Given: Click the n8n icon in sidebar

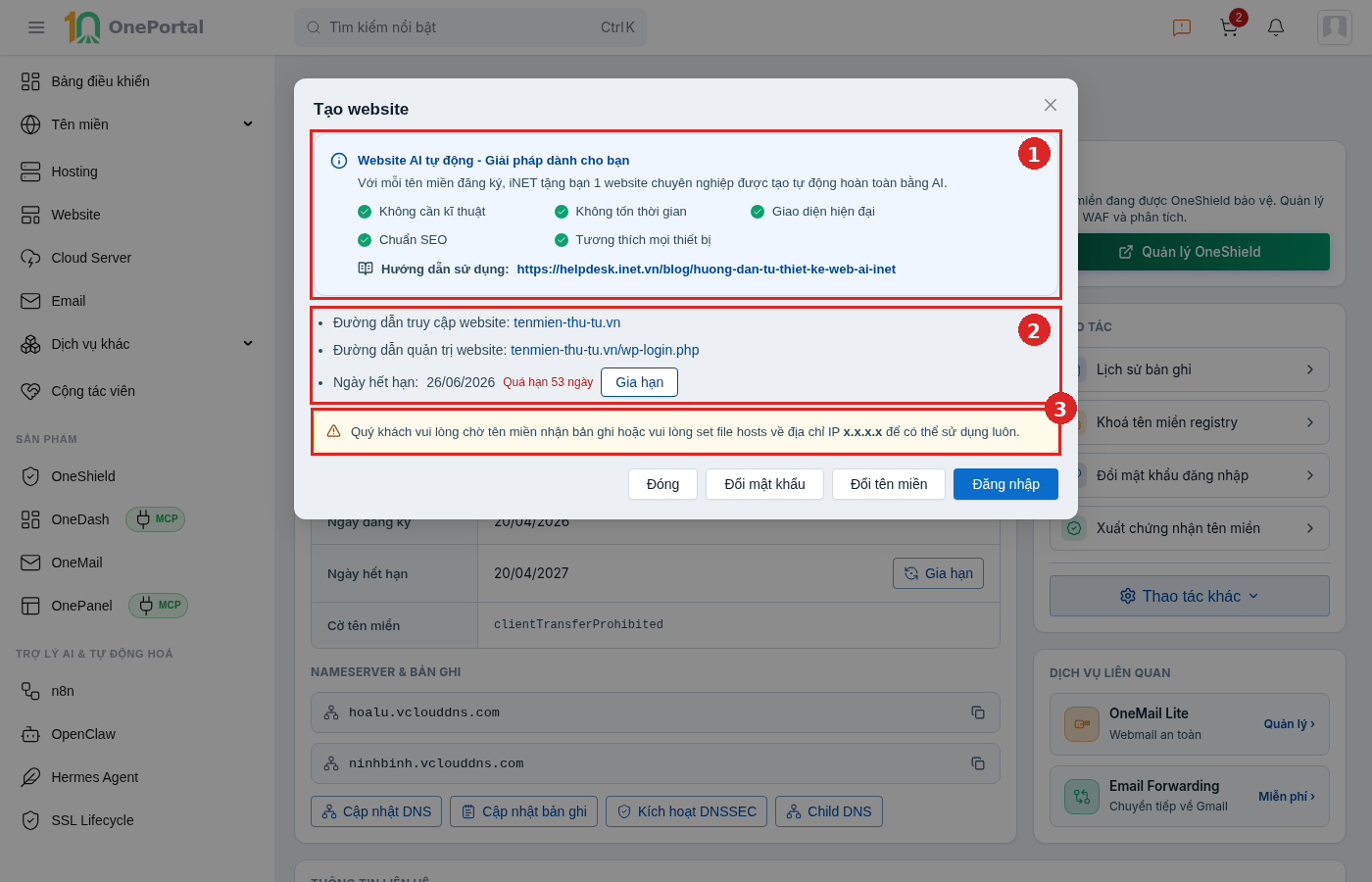Looking at the screenshot, I should (x=30, y=691).
